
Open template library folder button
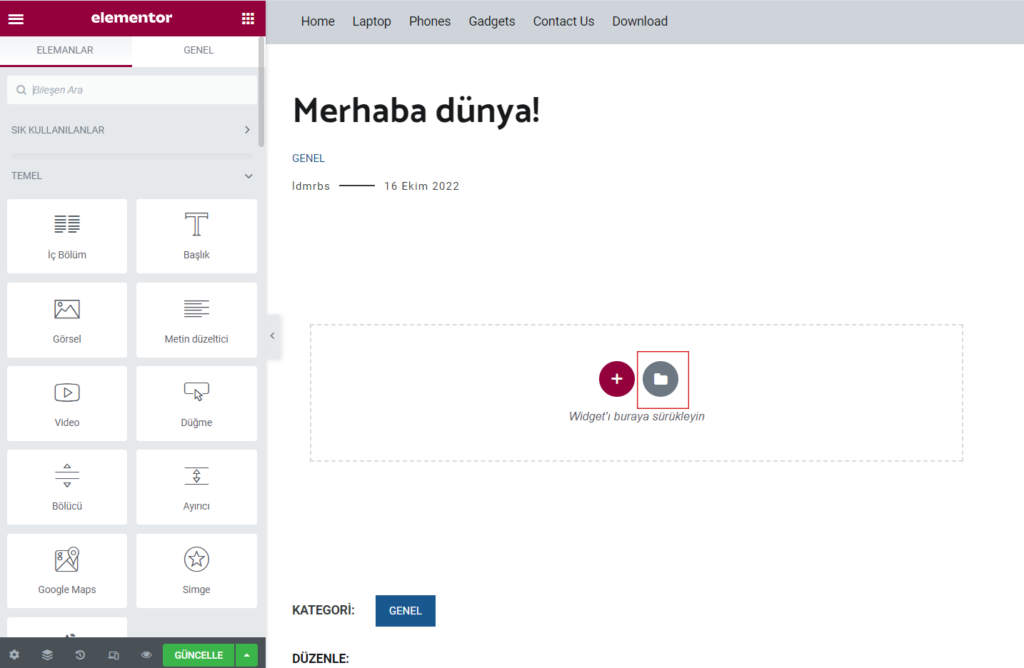click(x=661, y=379)
